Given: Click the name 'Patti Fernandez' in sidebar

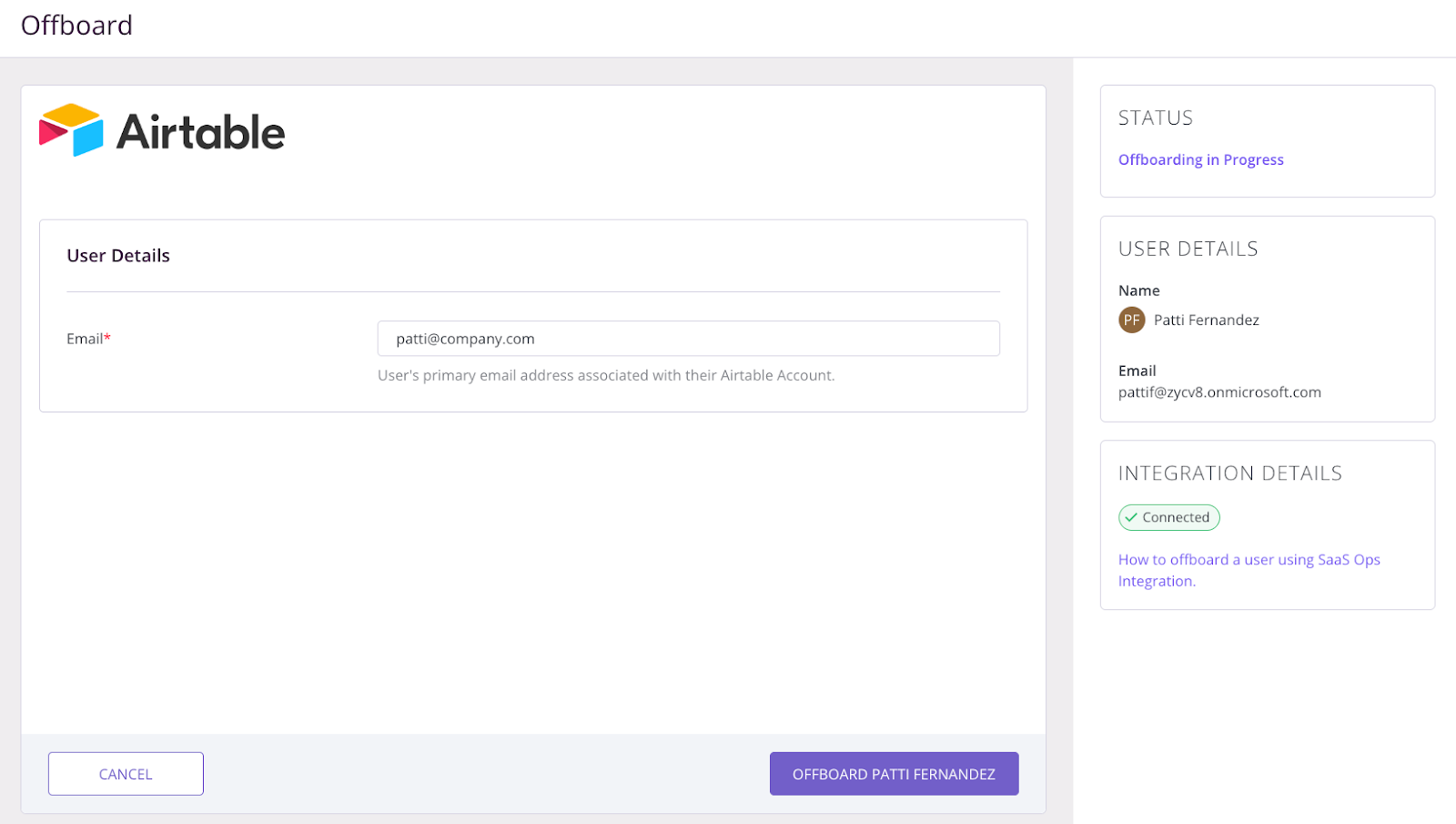Looking at the screenshot, I should (x=1206, y=320).
